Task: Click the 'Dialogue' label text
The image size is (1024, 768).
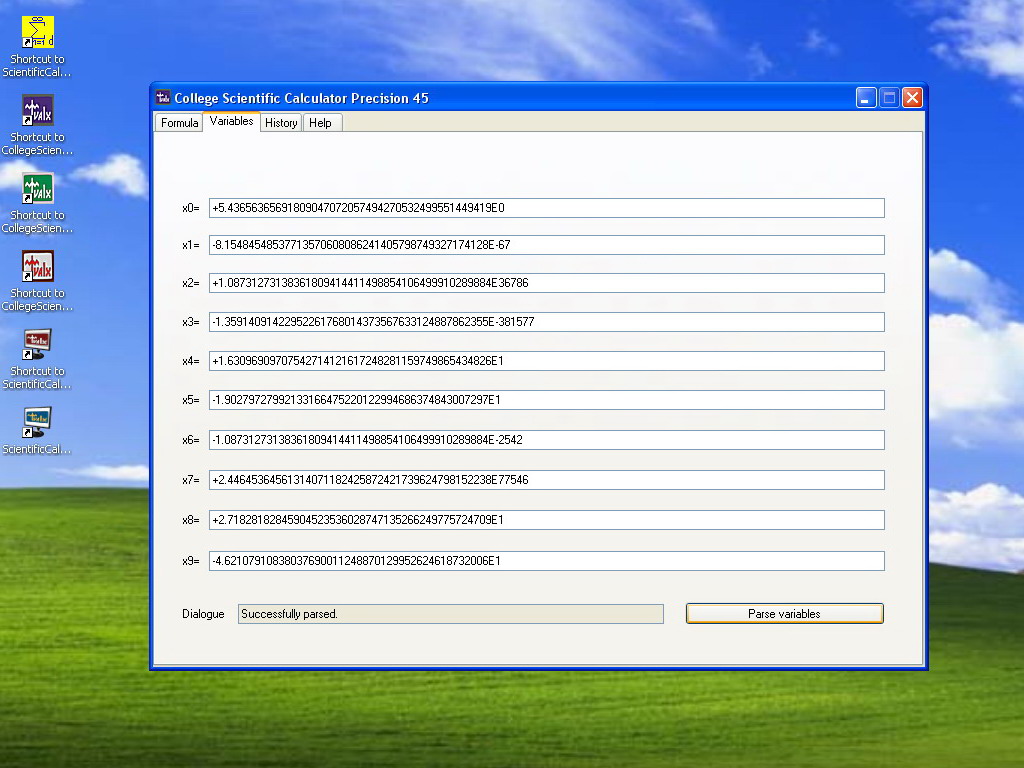Action: [203, 614]
